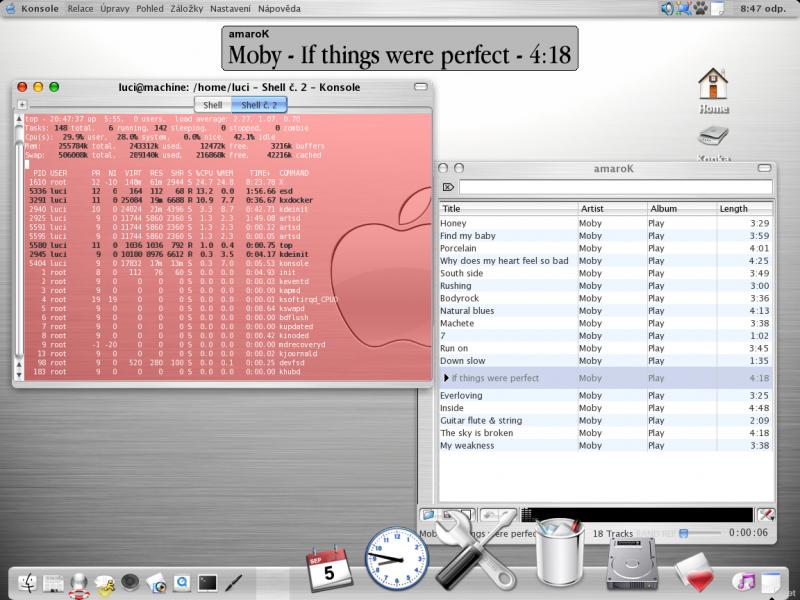Image resolution: width=800 pixels, height=600 pixels.
Task: Select track 'Machete'
Action: [x=606, y=323]
